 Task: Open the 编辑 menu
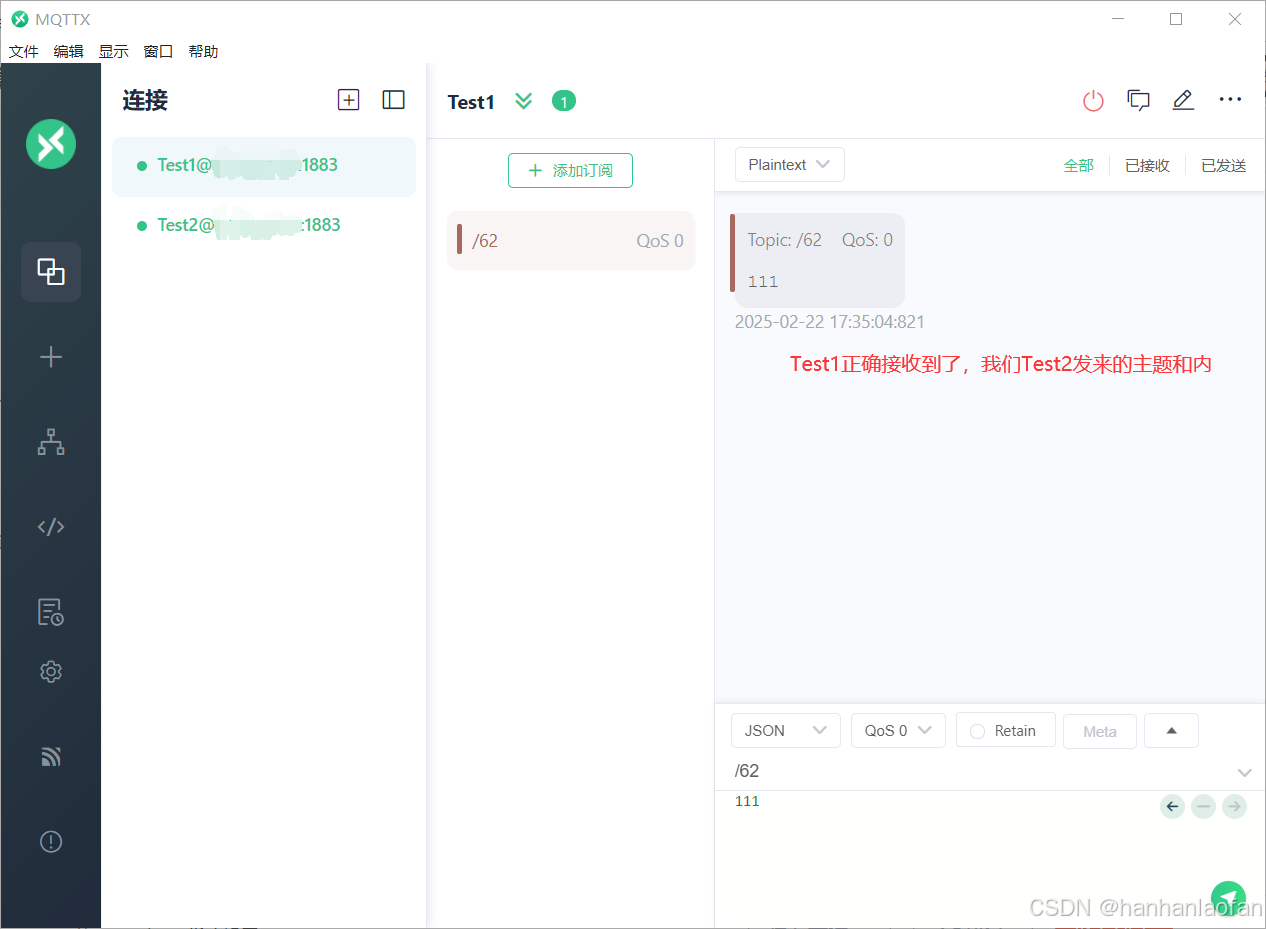coord(69,51)
